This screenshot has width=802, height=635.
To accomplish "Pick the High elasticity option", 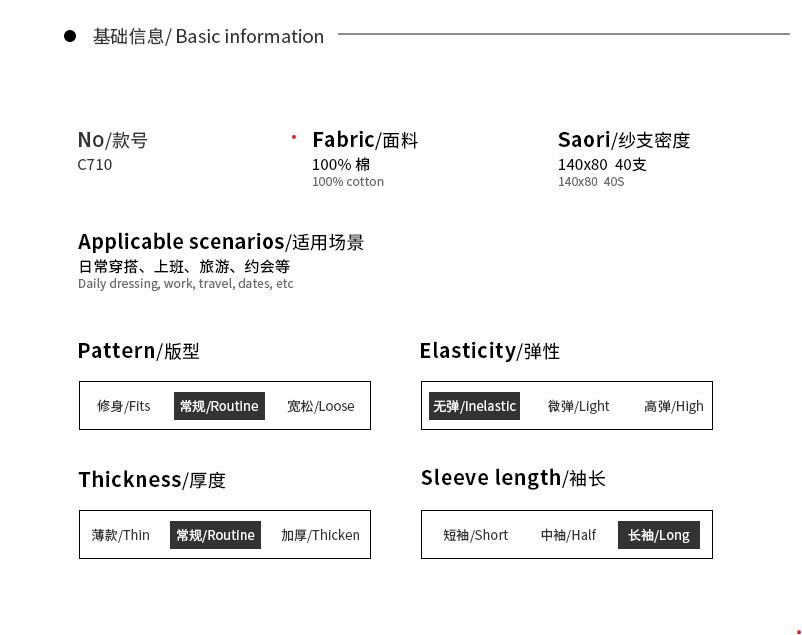I will [674, 406].
